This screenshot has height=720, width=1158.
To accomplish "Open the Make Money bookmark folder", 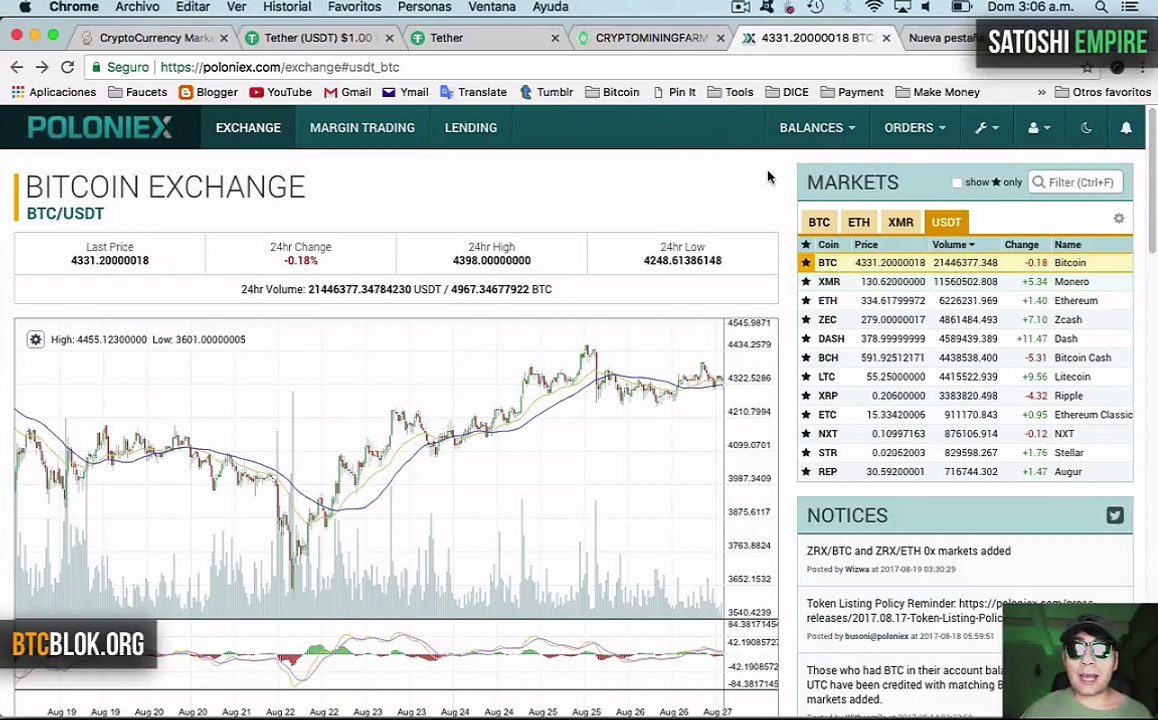I will [x=938, y=92].
